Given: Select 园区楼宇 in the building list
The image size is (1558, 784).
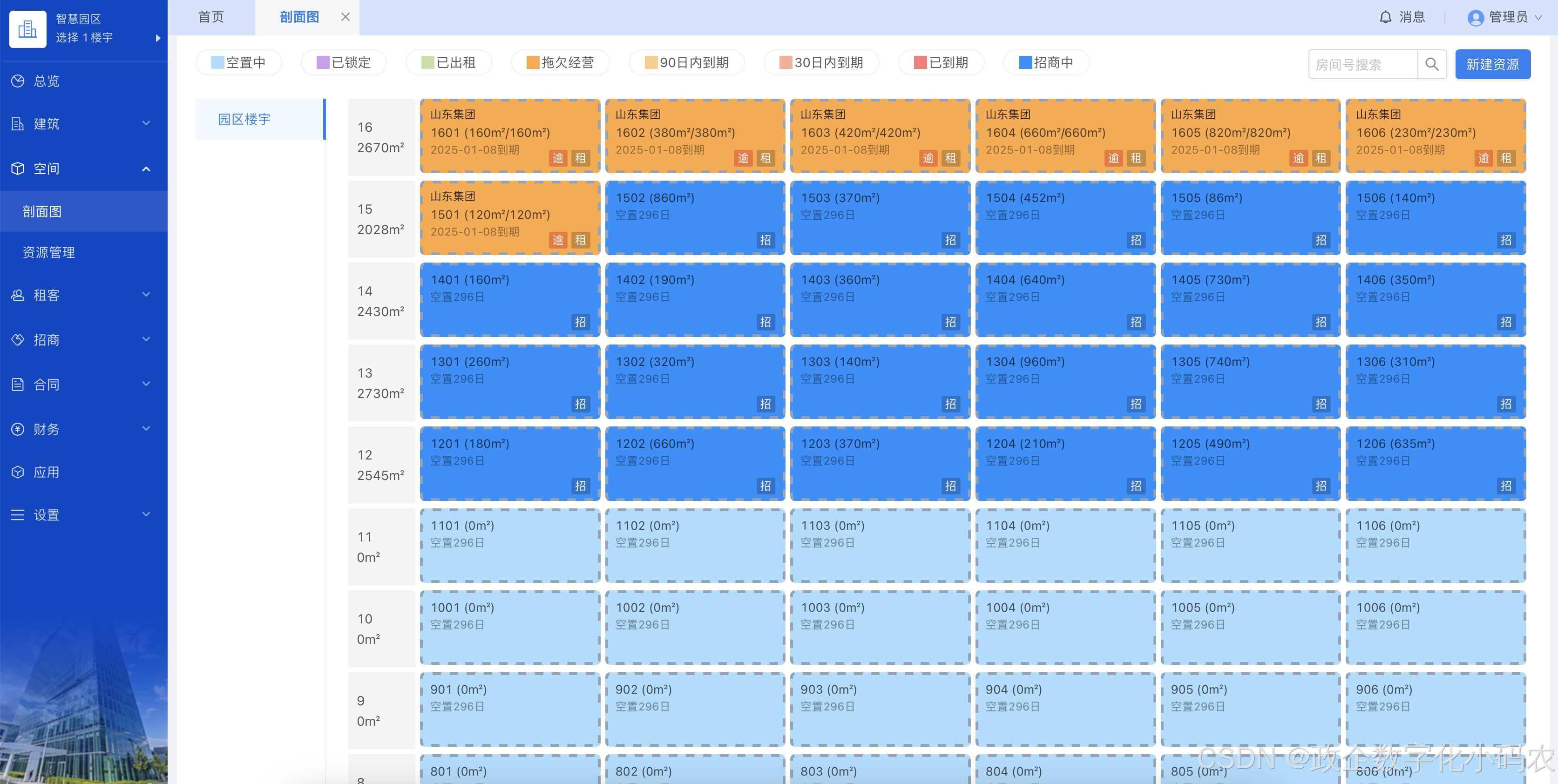Looking at the screenshot, I should click(x=244, y=119).
